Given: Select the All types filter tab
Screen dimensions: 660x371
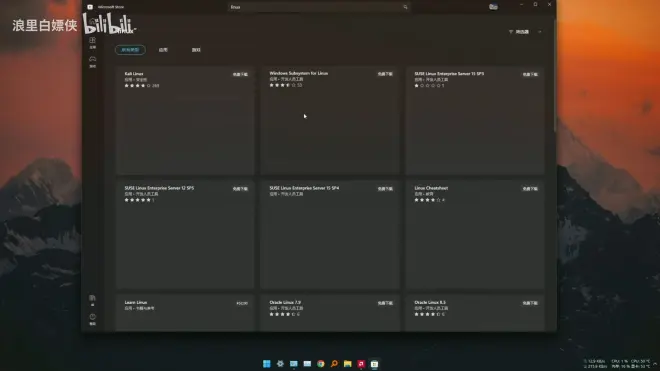Looking at the screenshot, I should coord(130,50).
